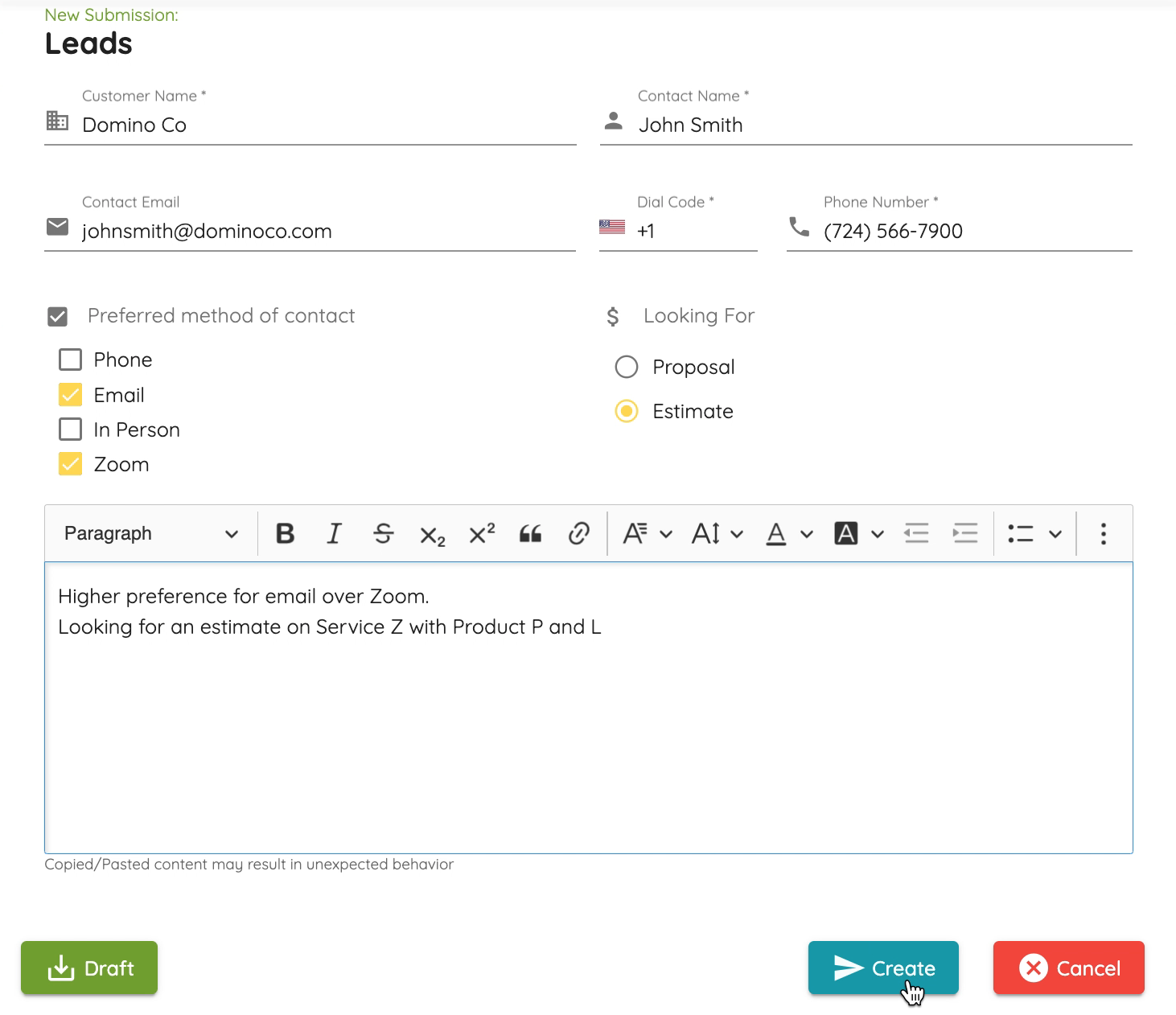Toggle bold formatting in editor toolbar
The height and width of the screenshot is (1015, 1176).
pyautogui.click(x=285, y=533)
